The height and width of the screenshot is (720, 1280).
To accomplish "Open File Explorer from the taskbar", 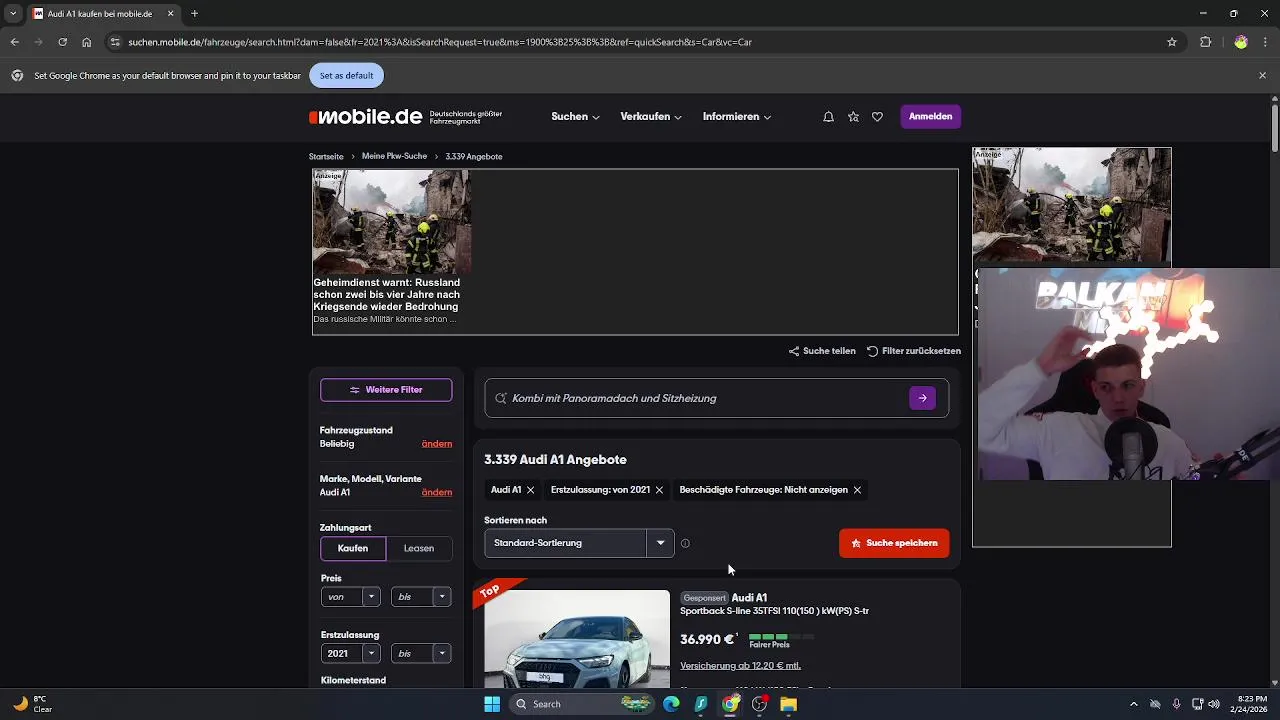I will (x=789, y=704).
